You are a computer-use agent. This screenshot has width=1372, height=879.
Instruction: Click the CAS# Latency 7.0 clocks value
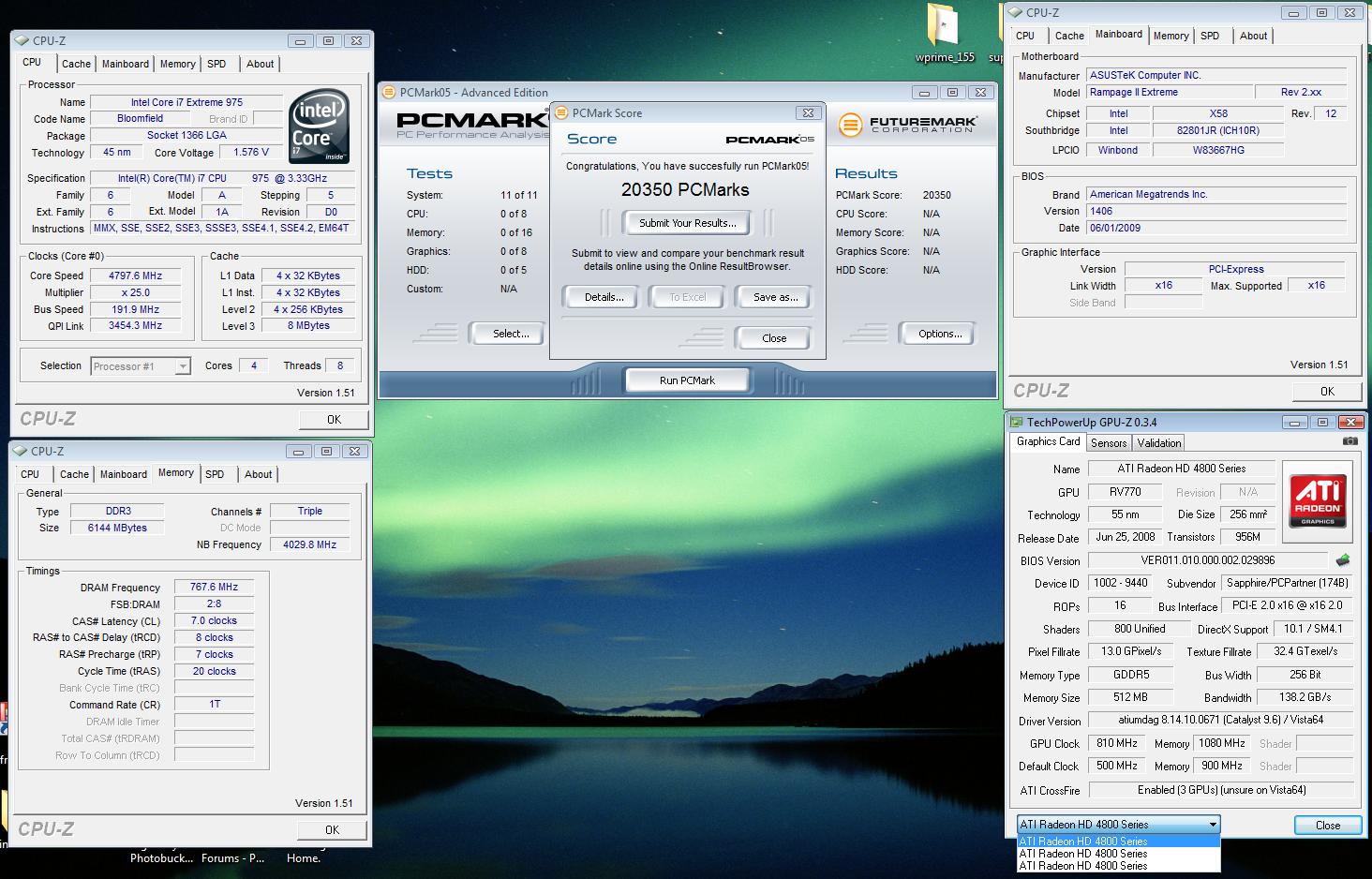215,620
